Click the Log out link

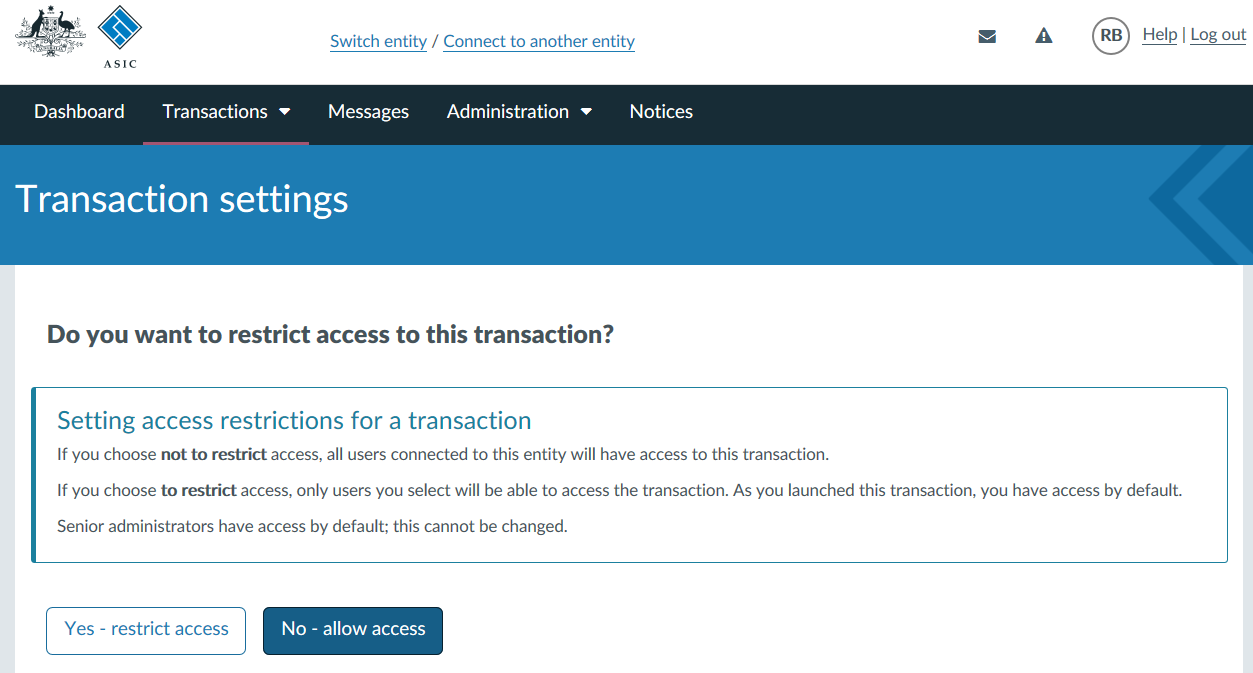click(x=1218, y=35)
